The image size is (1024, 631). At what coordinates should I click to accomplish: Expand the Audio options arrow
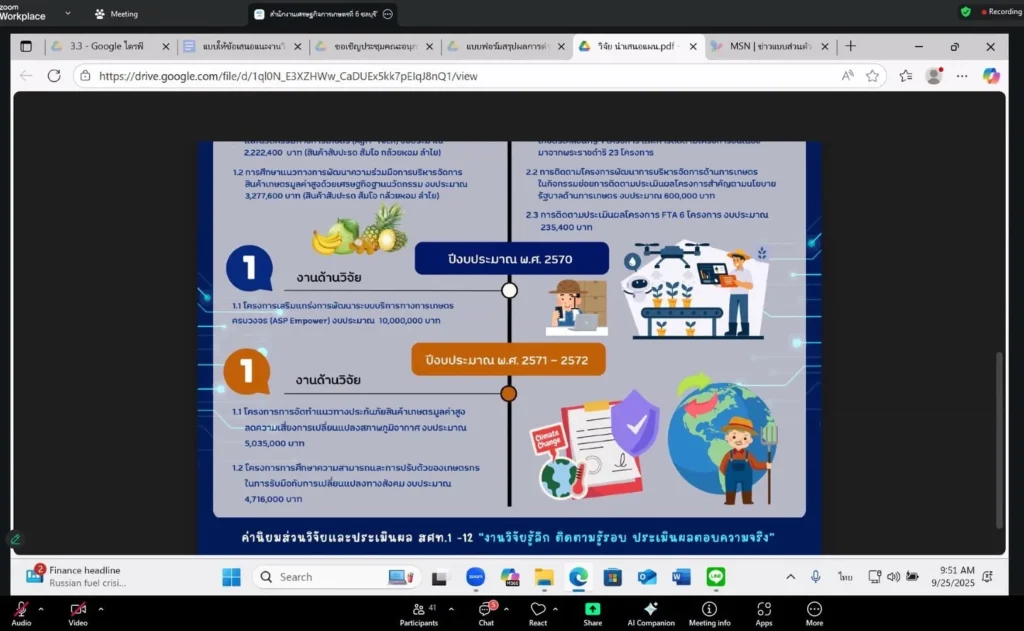[x=41, y=608]
